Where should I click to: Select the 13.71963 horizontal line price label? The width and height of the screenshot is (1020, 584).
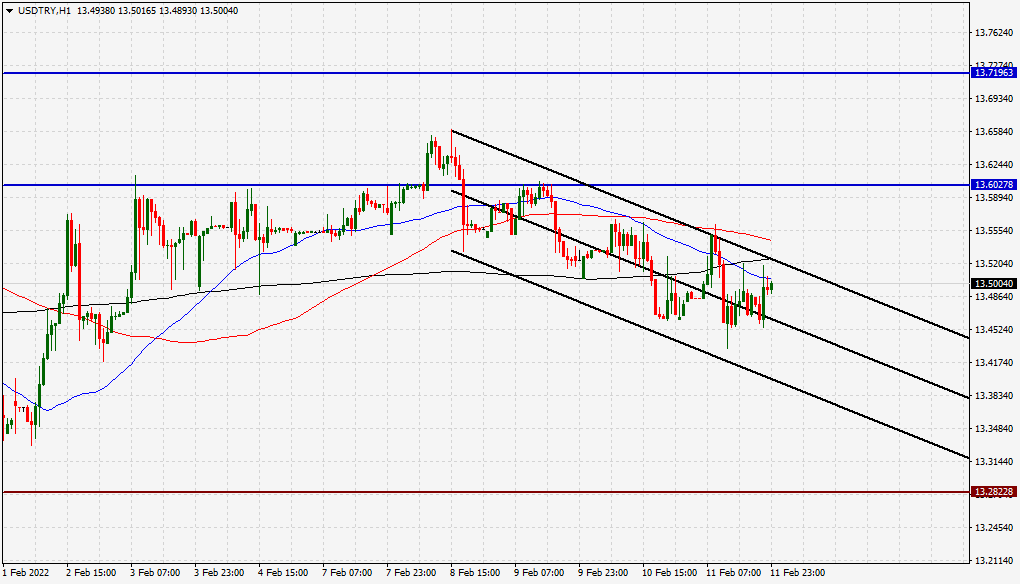(993, 73)
